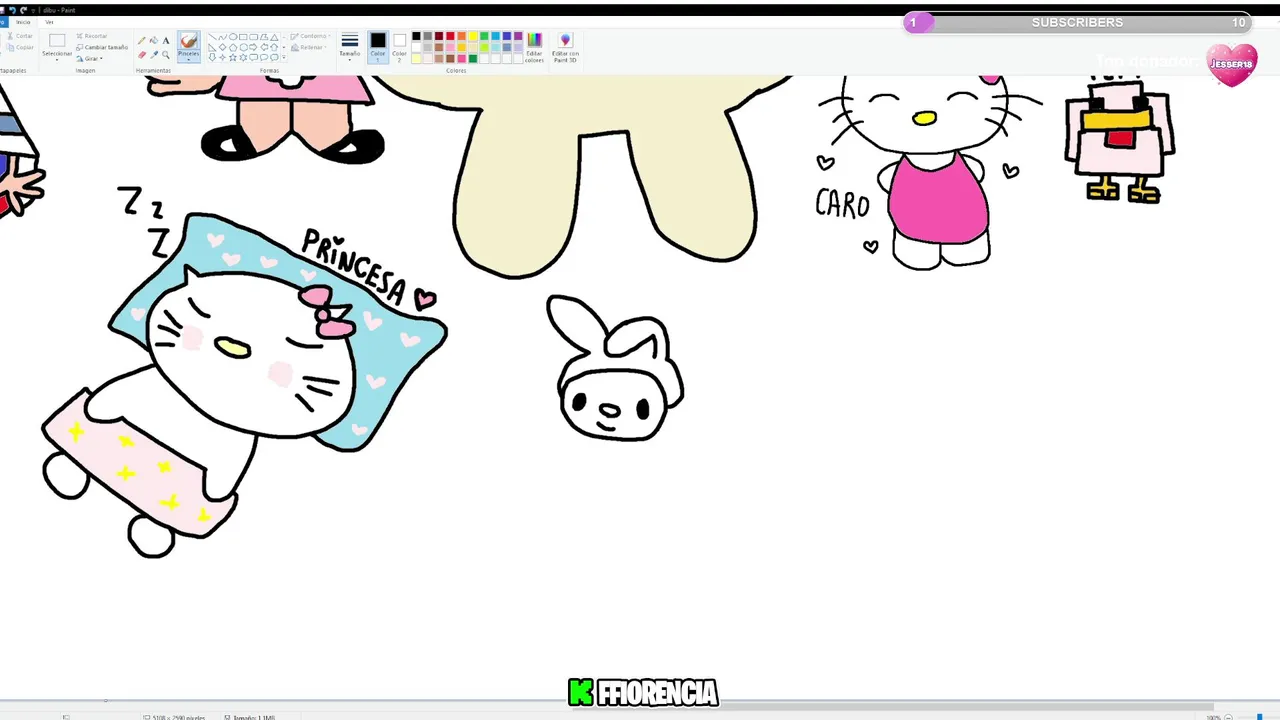Expand the Pinceles brushes dropdown arrow
The image size is (1280, 720).
pos(188,60)
